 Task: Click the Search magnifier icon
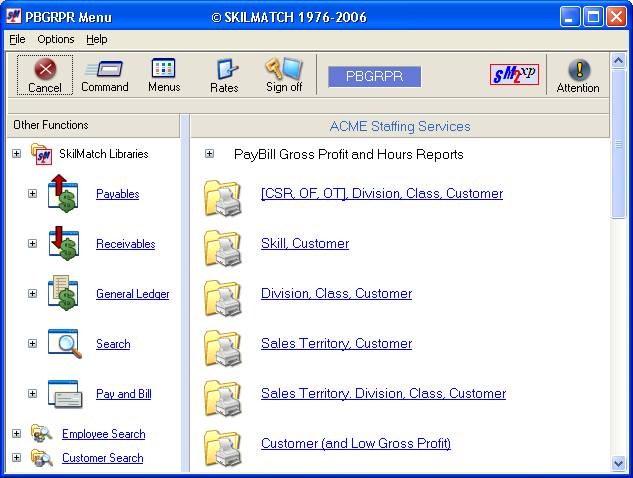coord(65,344)
